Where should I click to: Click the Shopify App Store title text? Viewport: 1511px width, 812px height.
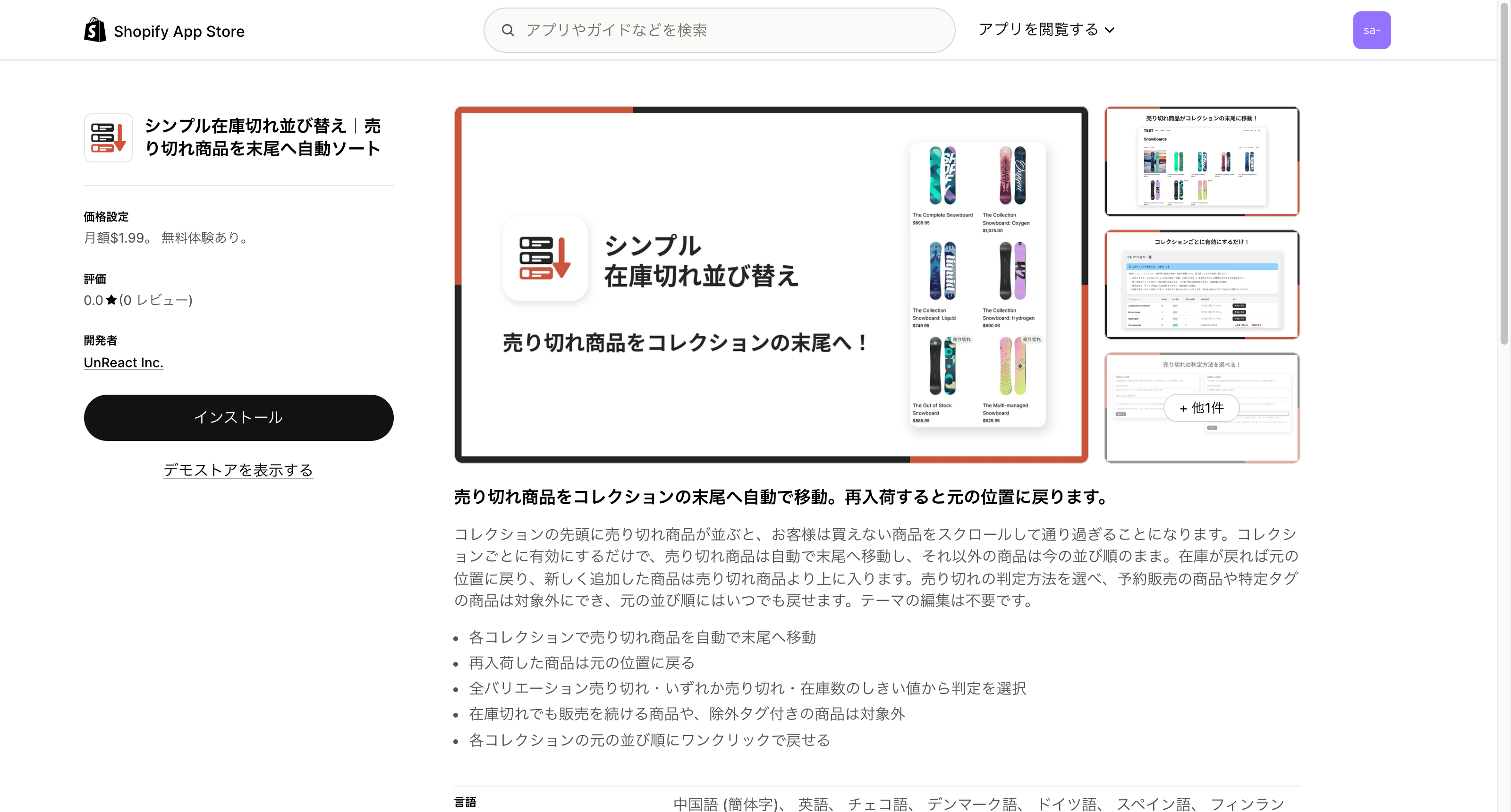coord(179,31)
